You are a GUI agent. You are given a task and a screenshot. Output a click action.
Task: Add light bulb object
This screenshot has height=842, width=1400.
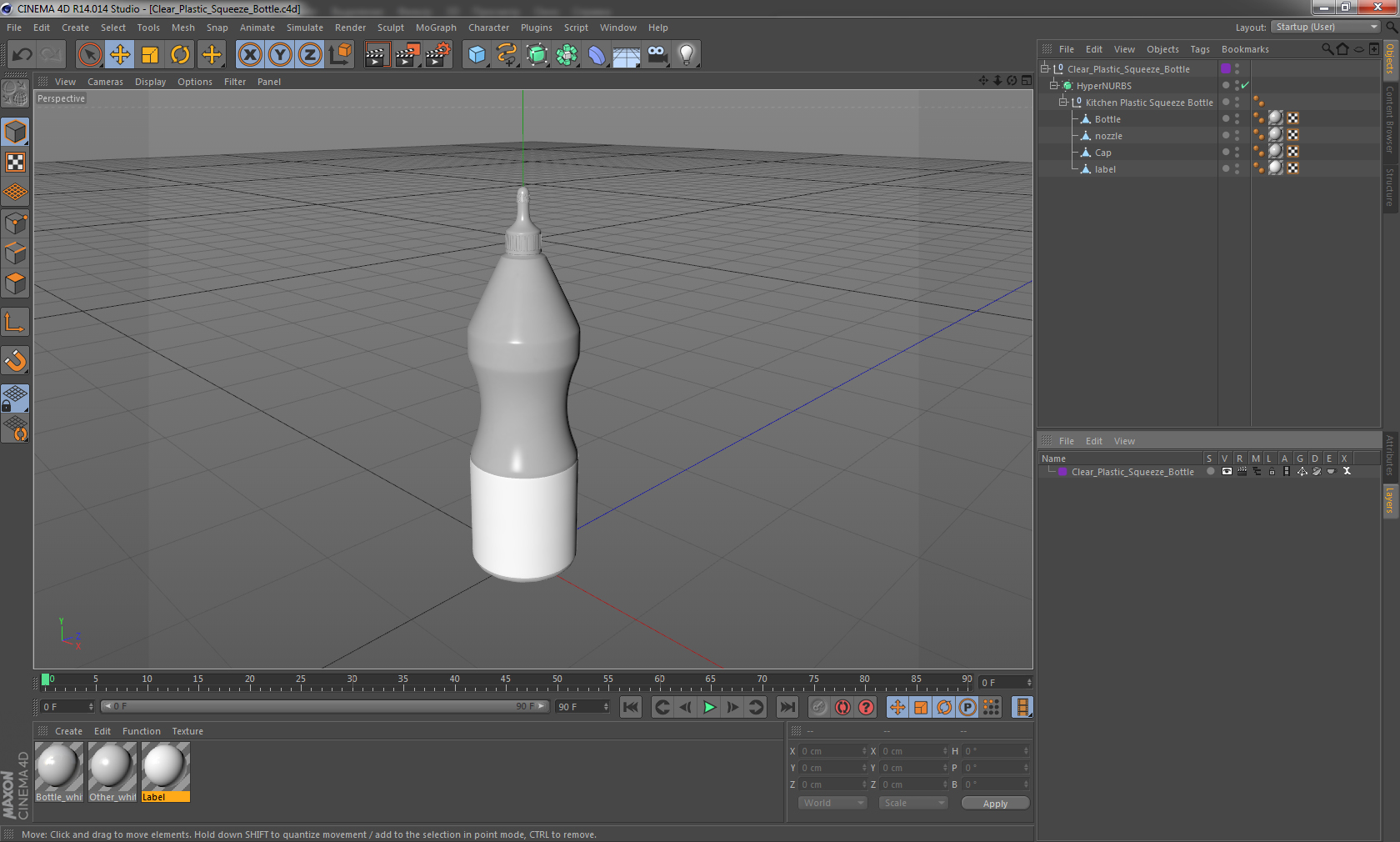click(687, 55)
